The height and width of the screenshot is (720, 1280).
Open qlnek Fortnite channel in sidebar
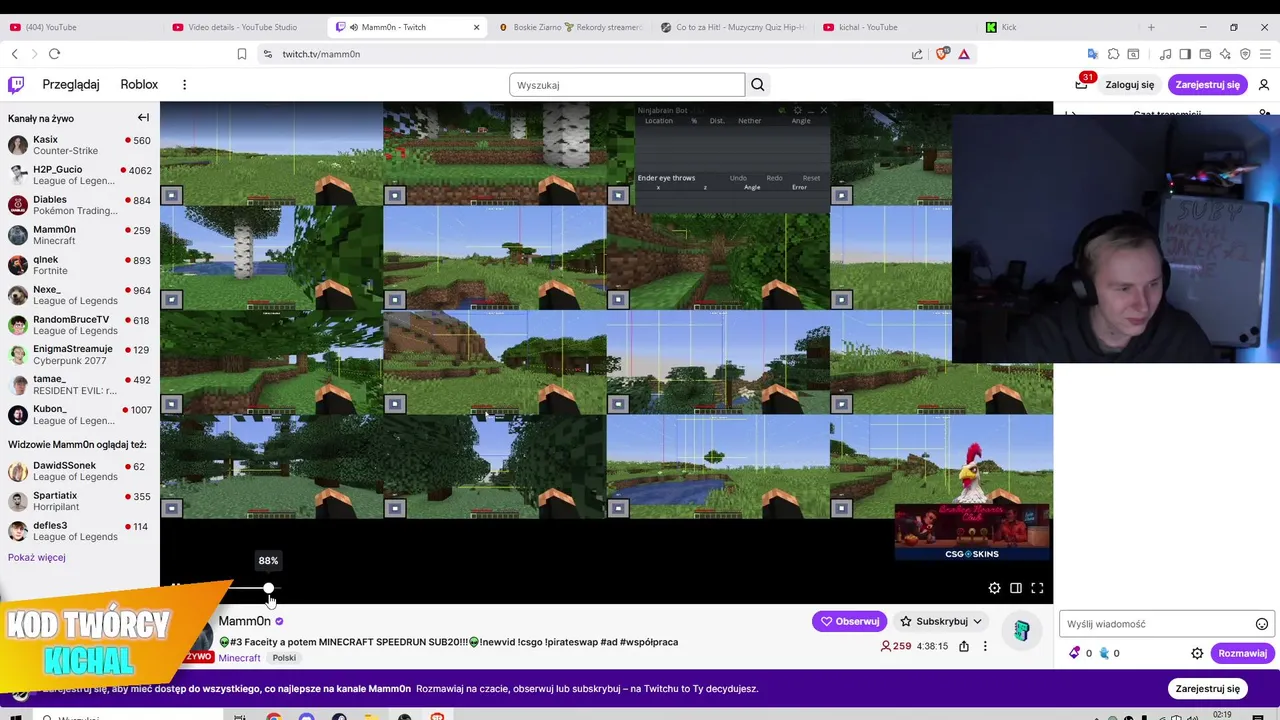pos(80,265)
